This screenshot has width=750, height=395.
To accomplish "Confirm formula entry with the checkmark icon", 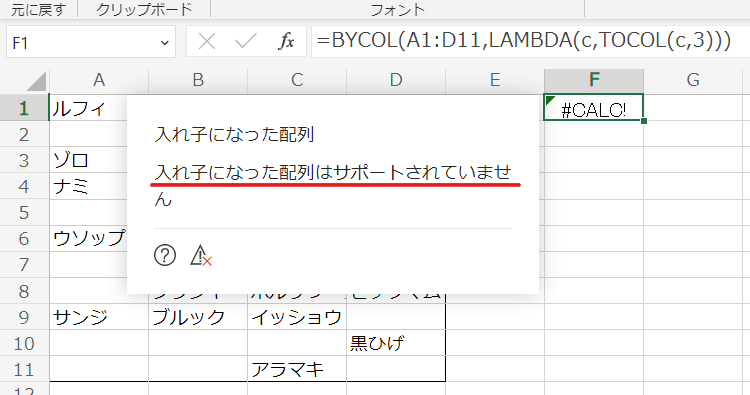I will [246, 42].
